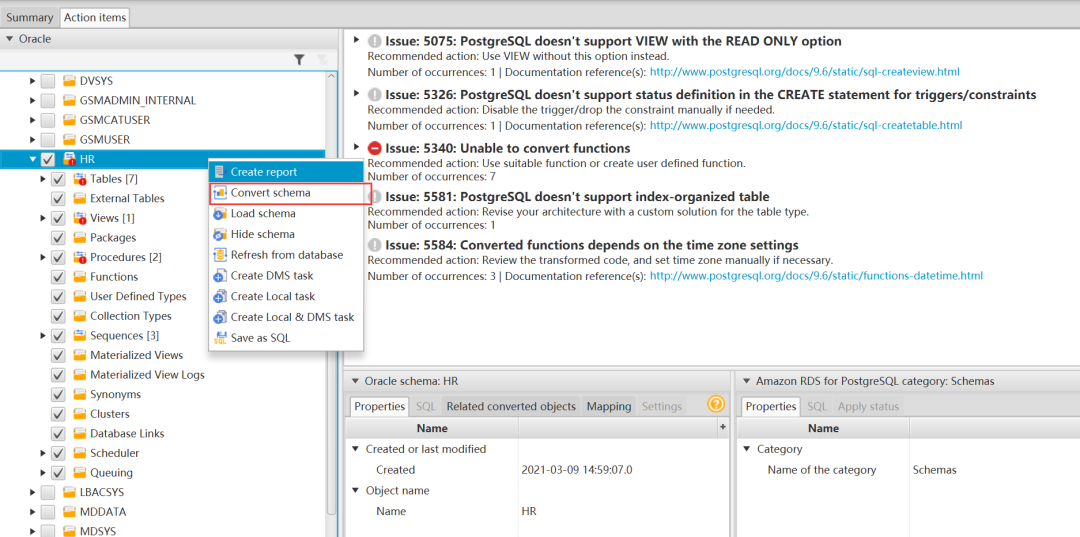
Task: Click the Sequences [3] folder icon
Action: [79, 336]
